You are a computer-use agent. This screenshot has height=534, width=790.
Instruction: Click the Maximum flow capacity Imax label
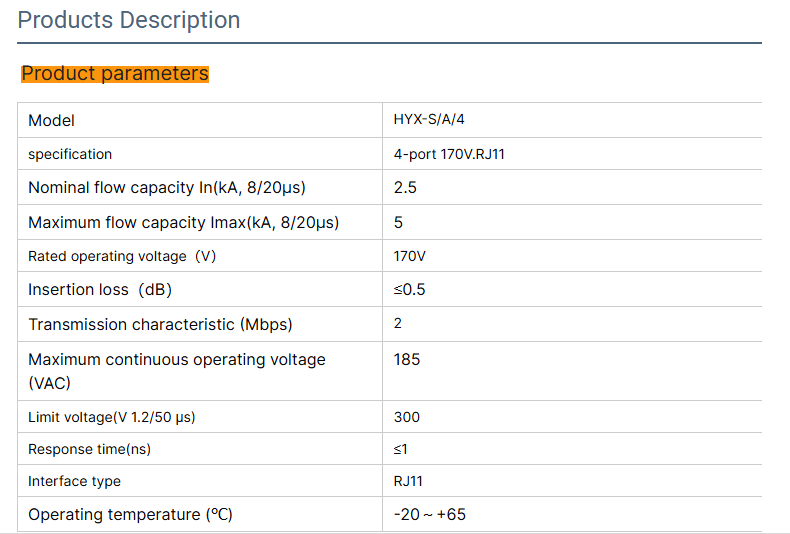(183, 222)
